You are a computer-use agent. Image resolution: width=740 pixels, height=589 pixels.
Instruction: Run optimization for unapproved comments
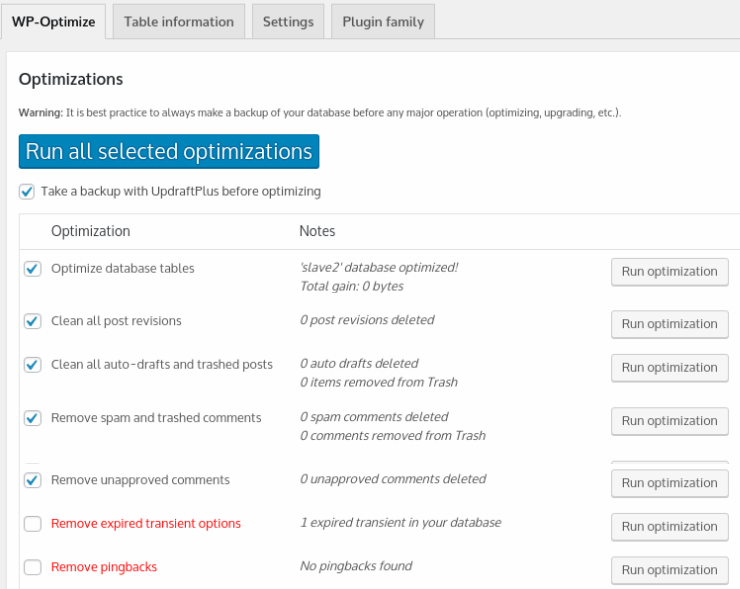(x=669, y=483)
